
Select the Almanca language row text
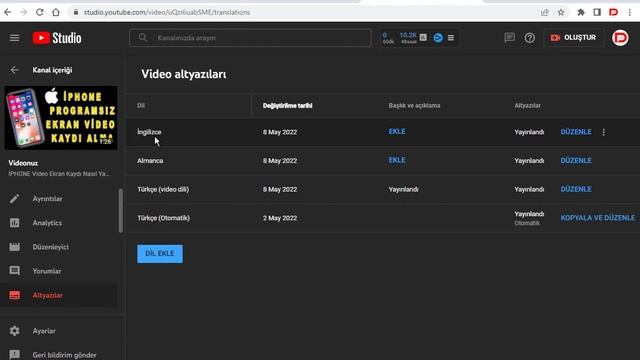click(150, 160)
